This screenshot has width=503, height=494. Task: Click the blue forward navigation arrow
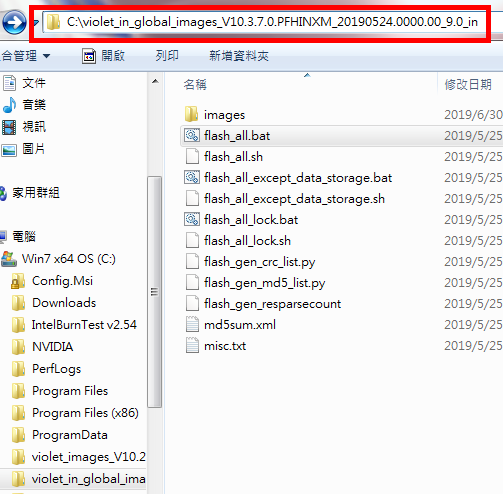click(14, 22)
